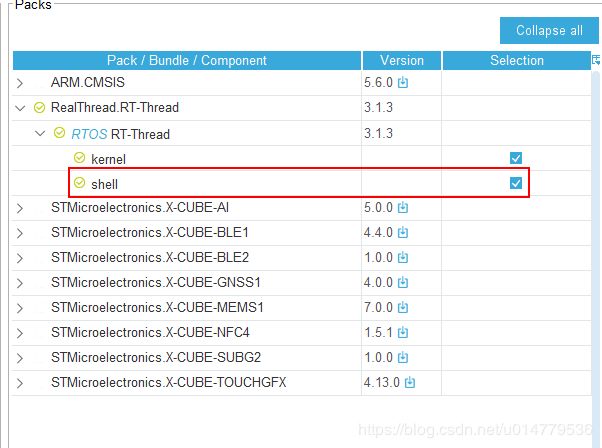
Task: Click the Collapse all button
Action: [549, 30]
